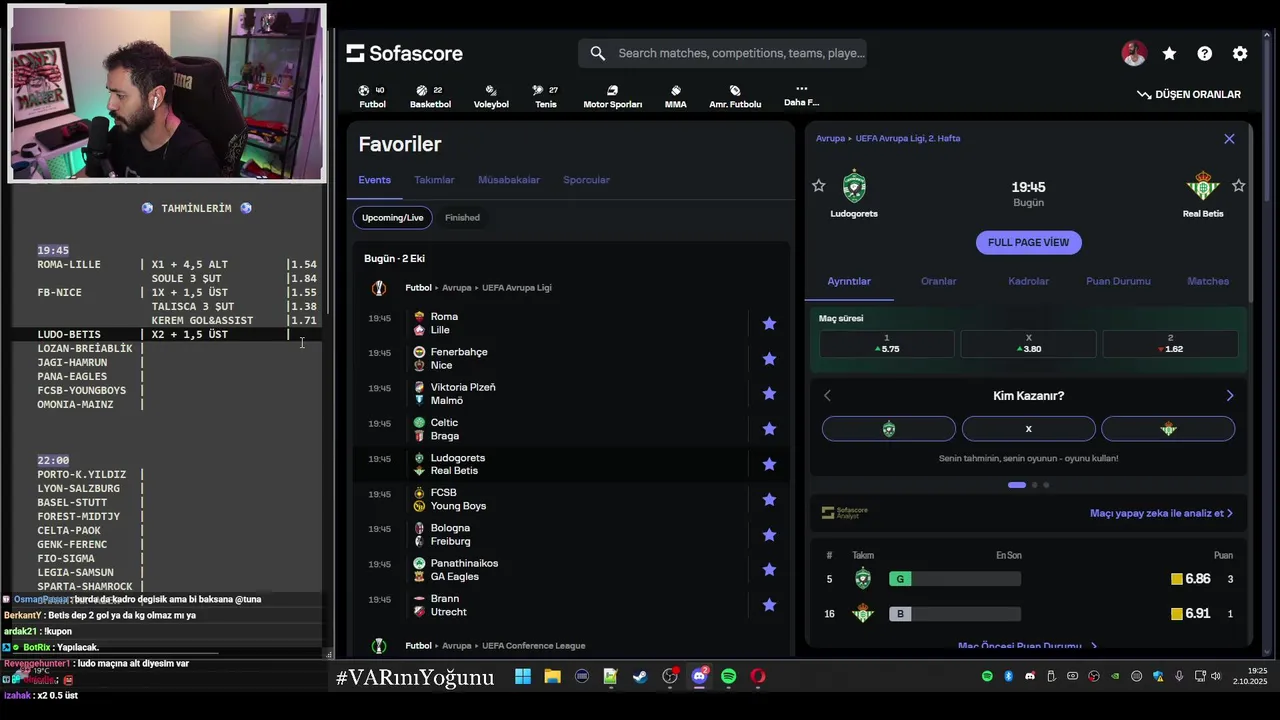
Task: Unfavorite the Viktoria Plzeň vs Malmö match
Action: (x=769, y=393)
